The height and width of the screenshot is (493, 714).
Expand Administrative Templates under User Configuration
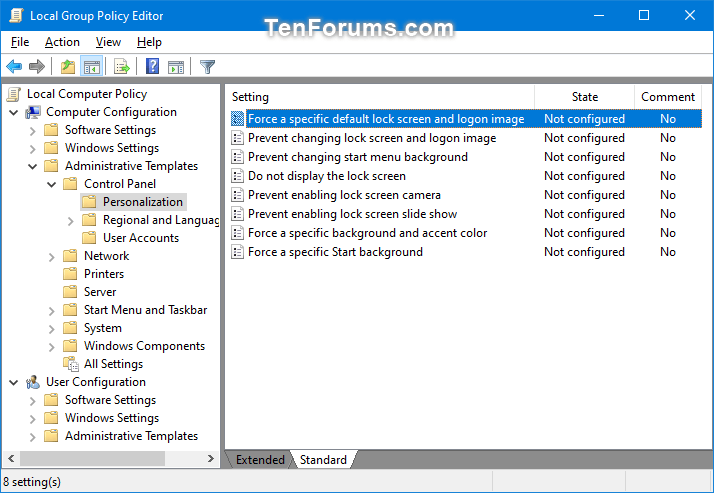(x=33, y=437)
